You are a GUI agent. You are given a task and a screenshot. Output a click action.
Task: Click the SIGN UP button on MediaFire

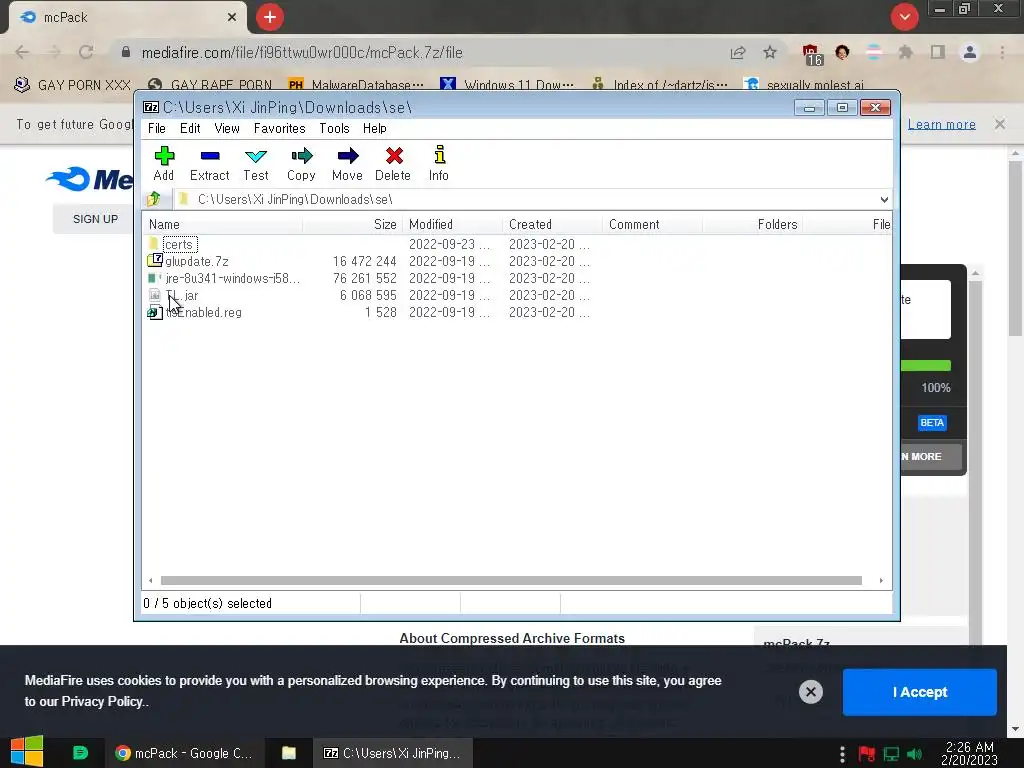tap(95, 219)
